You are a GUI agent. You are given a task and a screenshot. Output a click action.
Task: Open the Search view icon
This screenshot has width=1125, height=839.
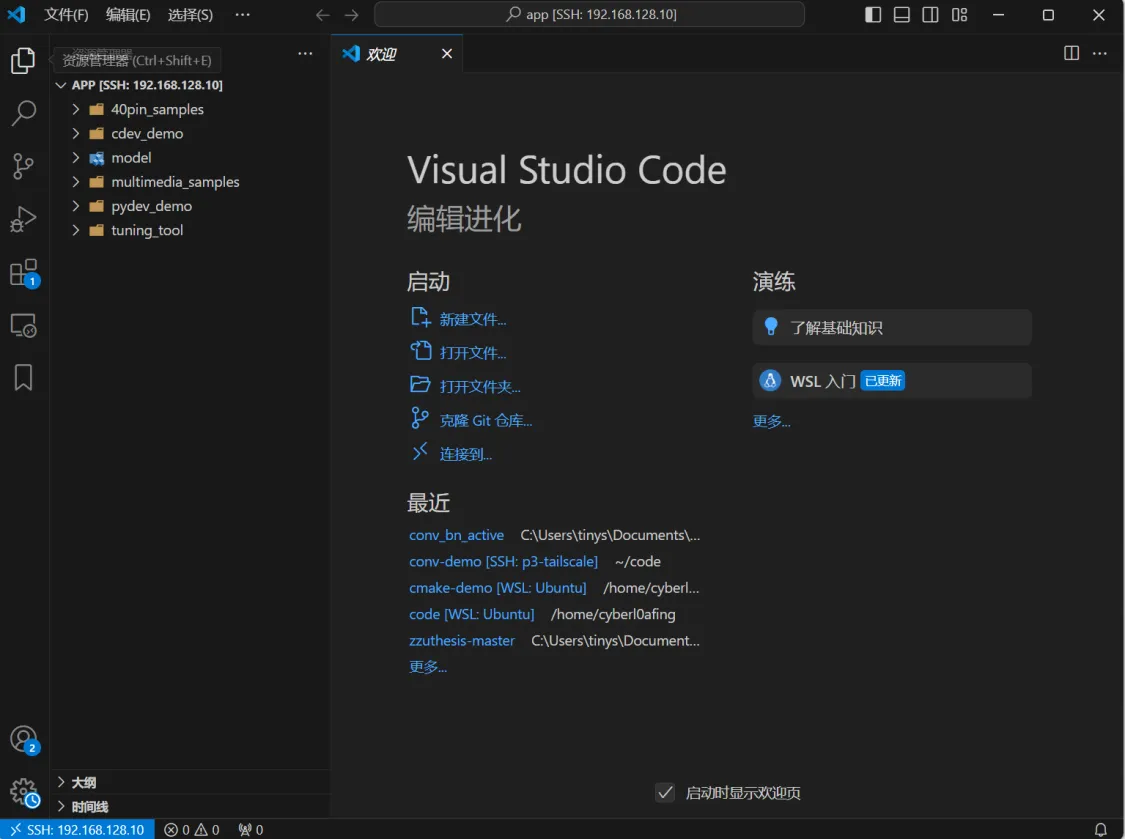pyautogui.click(x=23, y=113)
